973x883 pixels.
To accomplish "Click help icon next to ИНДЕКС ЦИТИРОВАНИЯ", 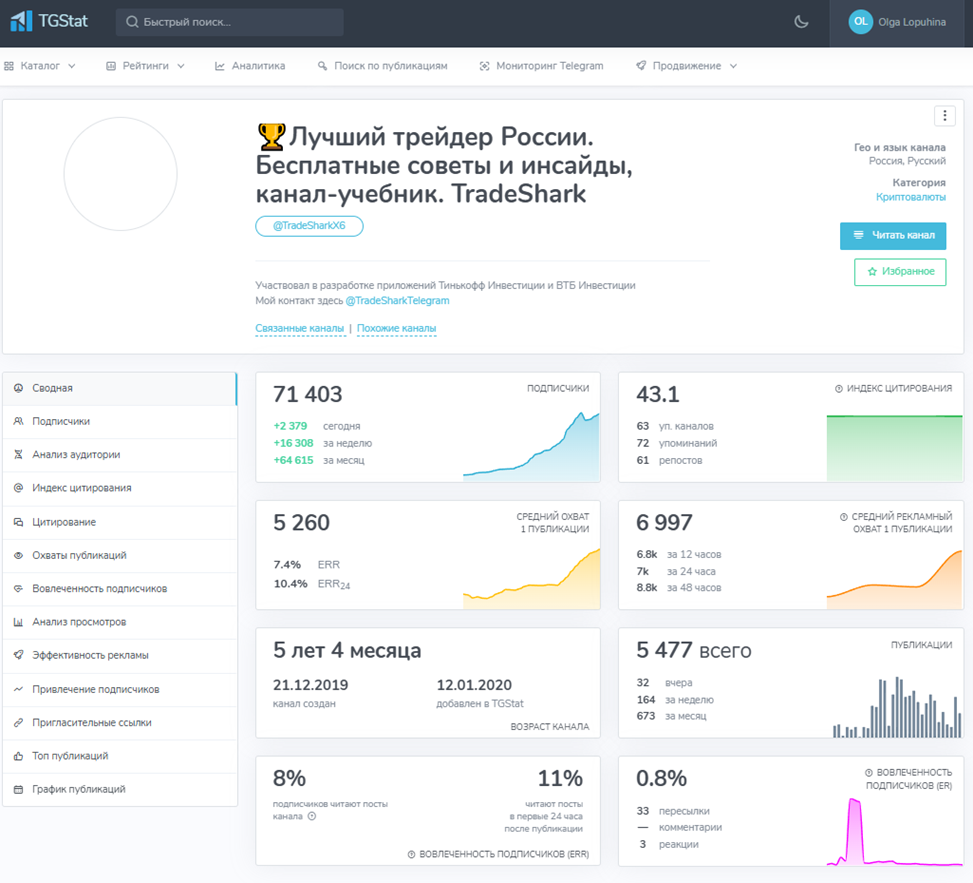I will point(838,389).
